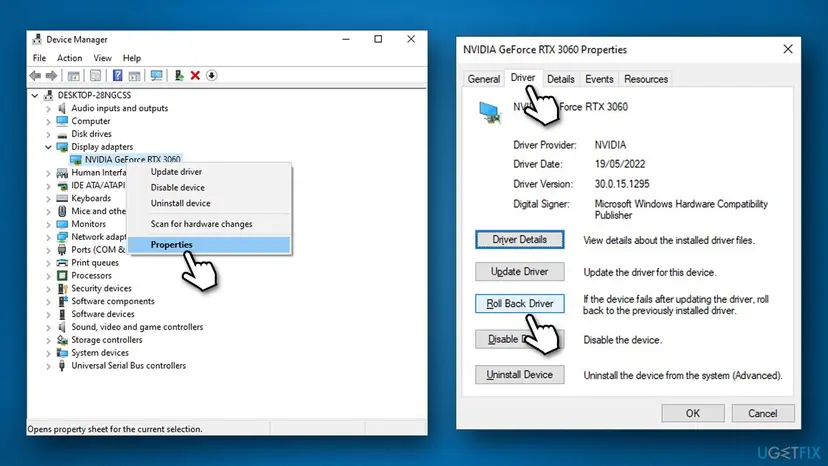The image size is (828, 466).
Task: Open the Properties toolbar icon in Device Manager
Action: pos(95,76)
